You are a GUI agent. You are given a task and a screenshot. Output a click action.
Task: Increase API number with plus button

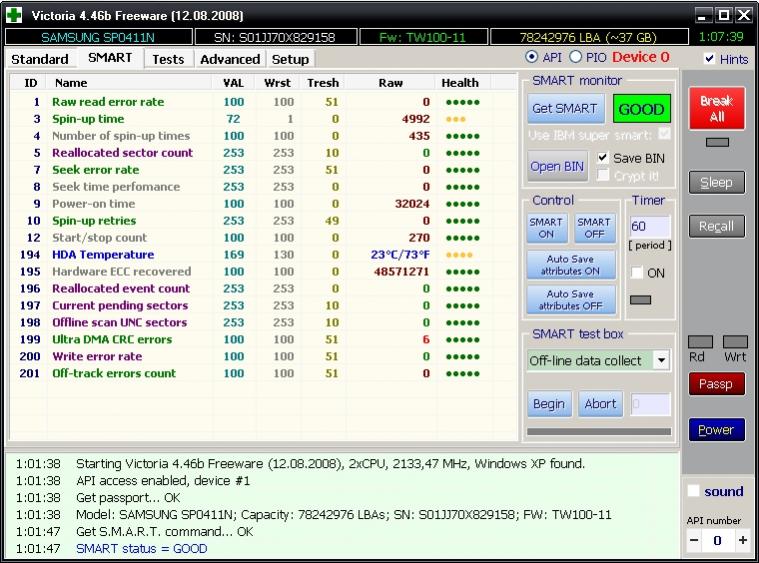(742, 540)
